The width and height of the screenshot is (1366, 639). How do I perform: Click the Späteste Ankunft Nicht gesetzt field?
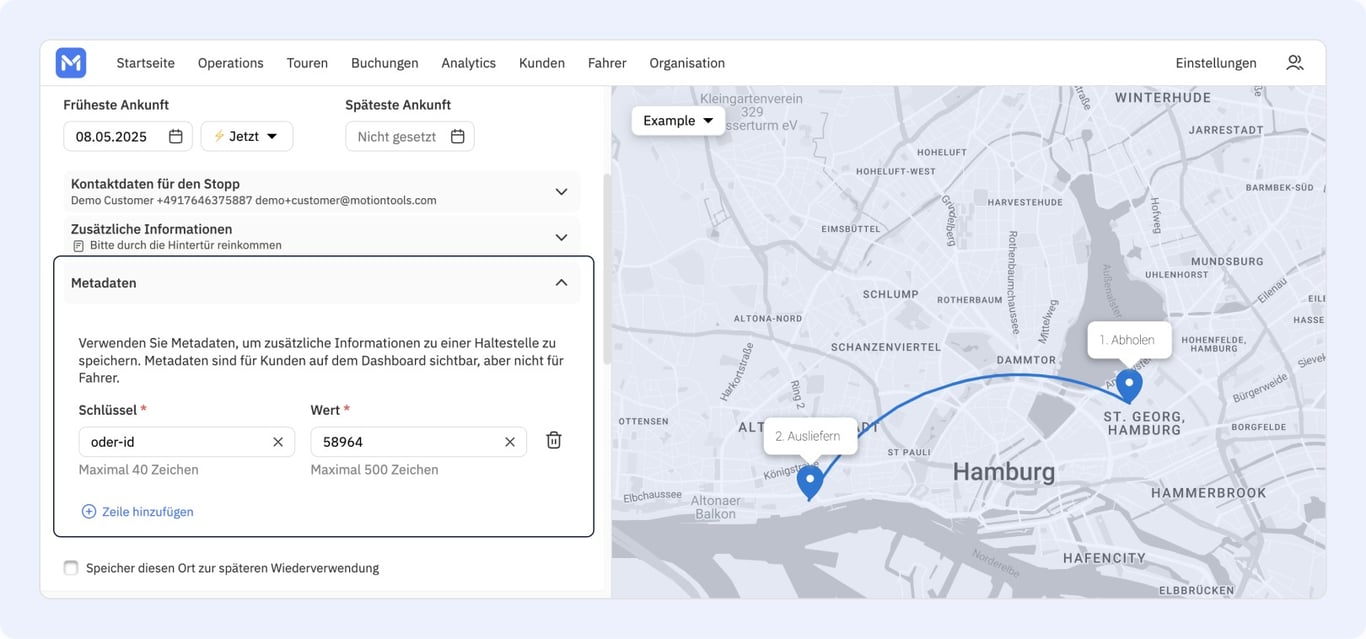point(410,136)
